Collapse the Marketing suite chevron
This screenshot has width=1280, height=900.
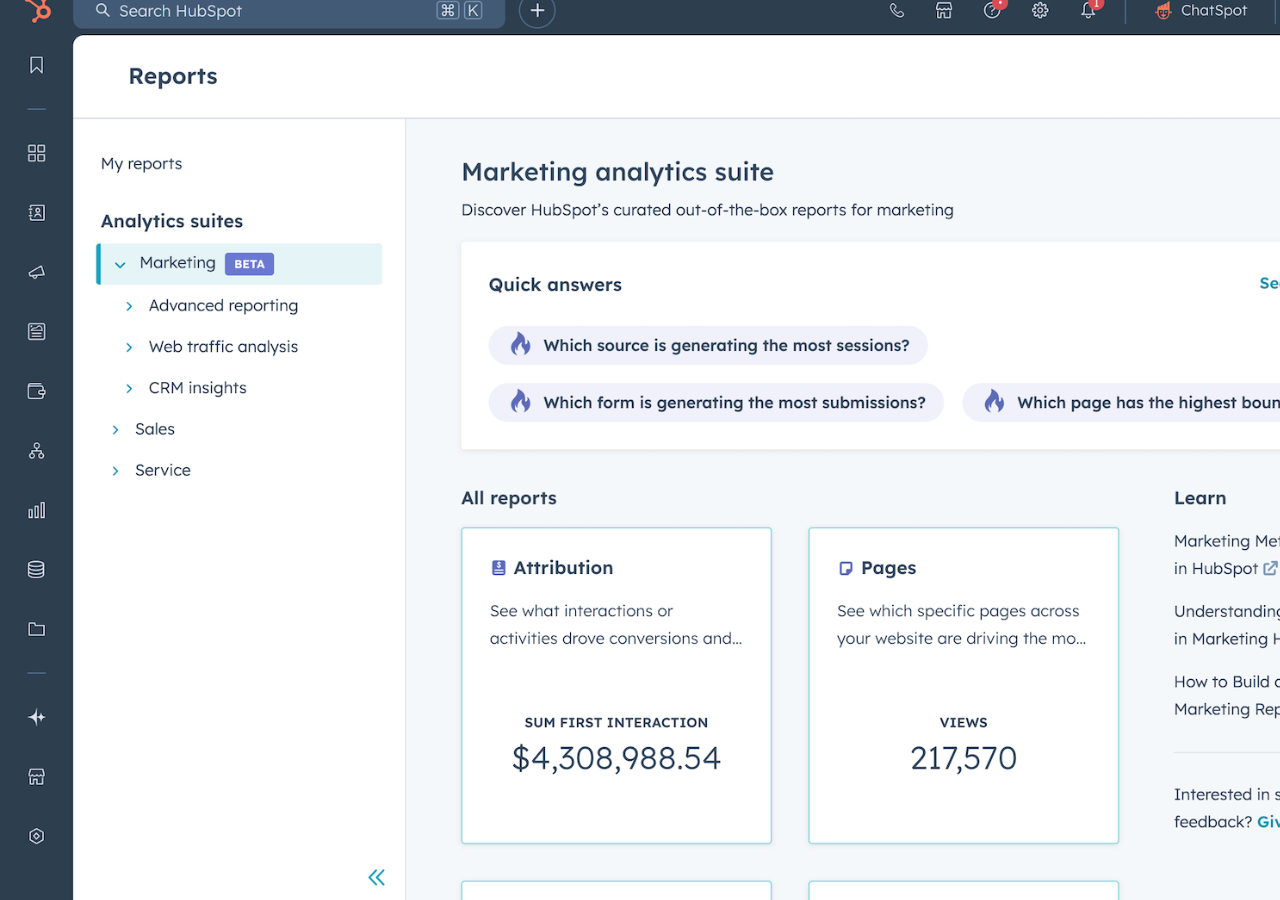(x=120, y=265)
